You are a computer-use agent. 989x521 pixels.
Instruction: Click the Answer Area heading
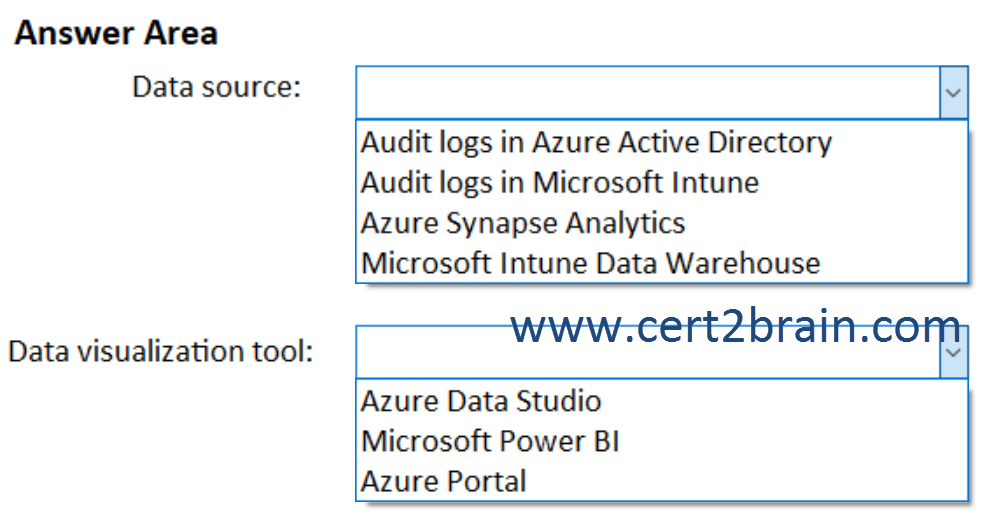pos(116,33)
